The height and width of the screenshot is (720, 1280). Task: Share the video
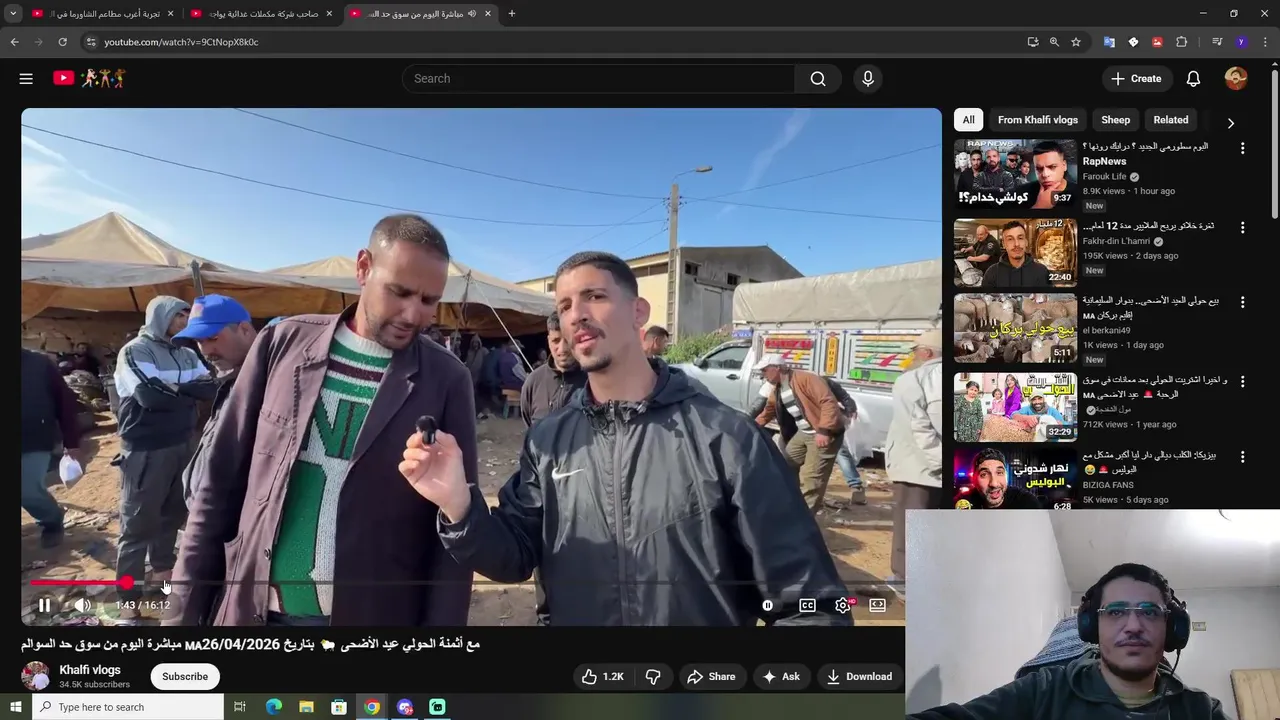[x=711, y=677]
